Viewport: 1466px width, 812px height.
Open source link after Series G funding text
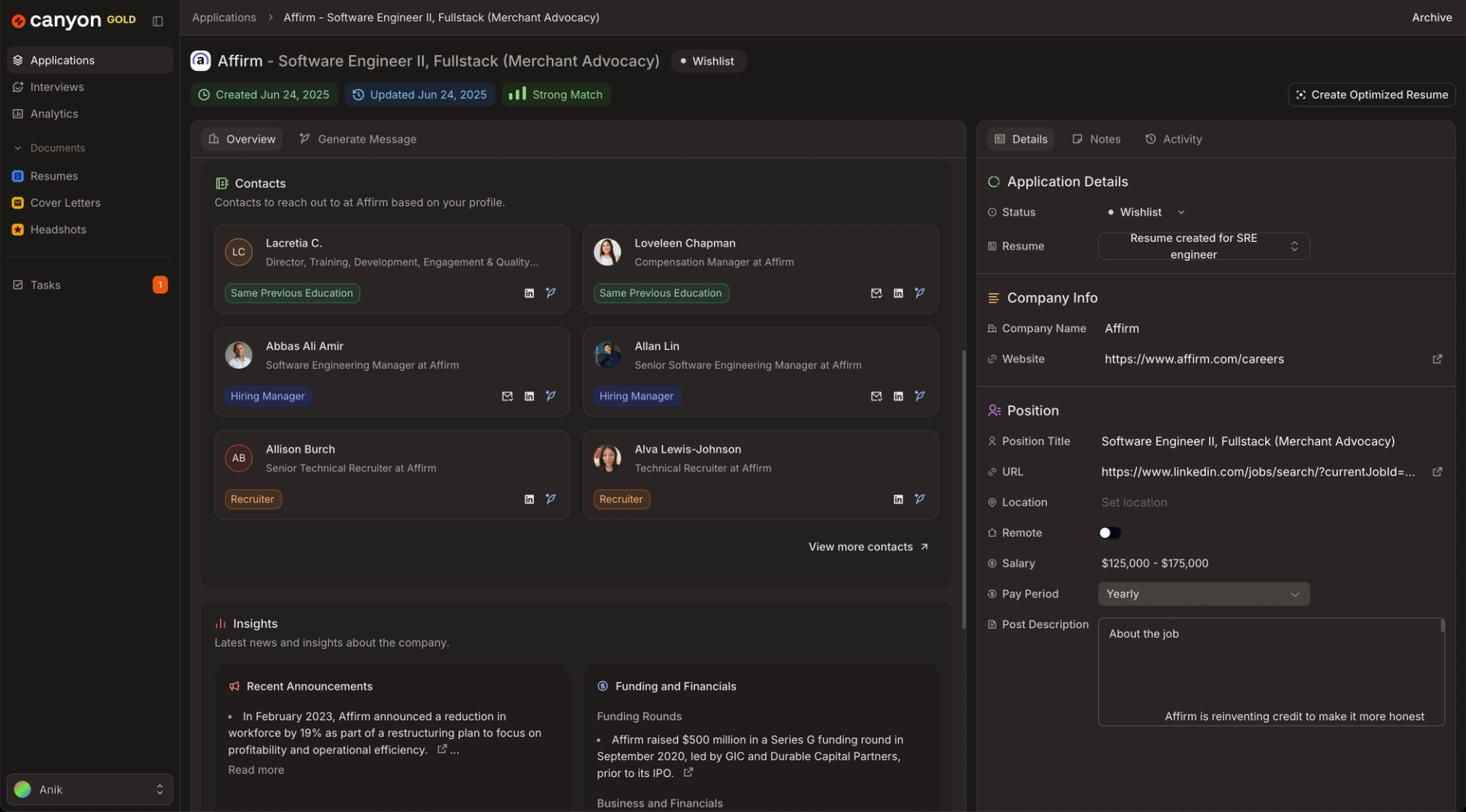click(x=688, y=772)
